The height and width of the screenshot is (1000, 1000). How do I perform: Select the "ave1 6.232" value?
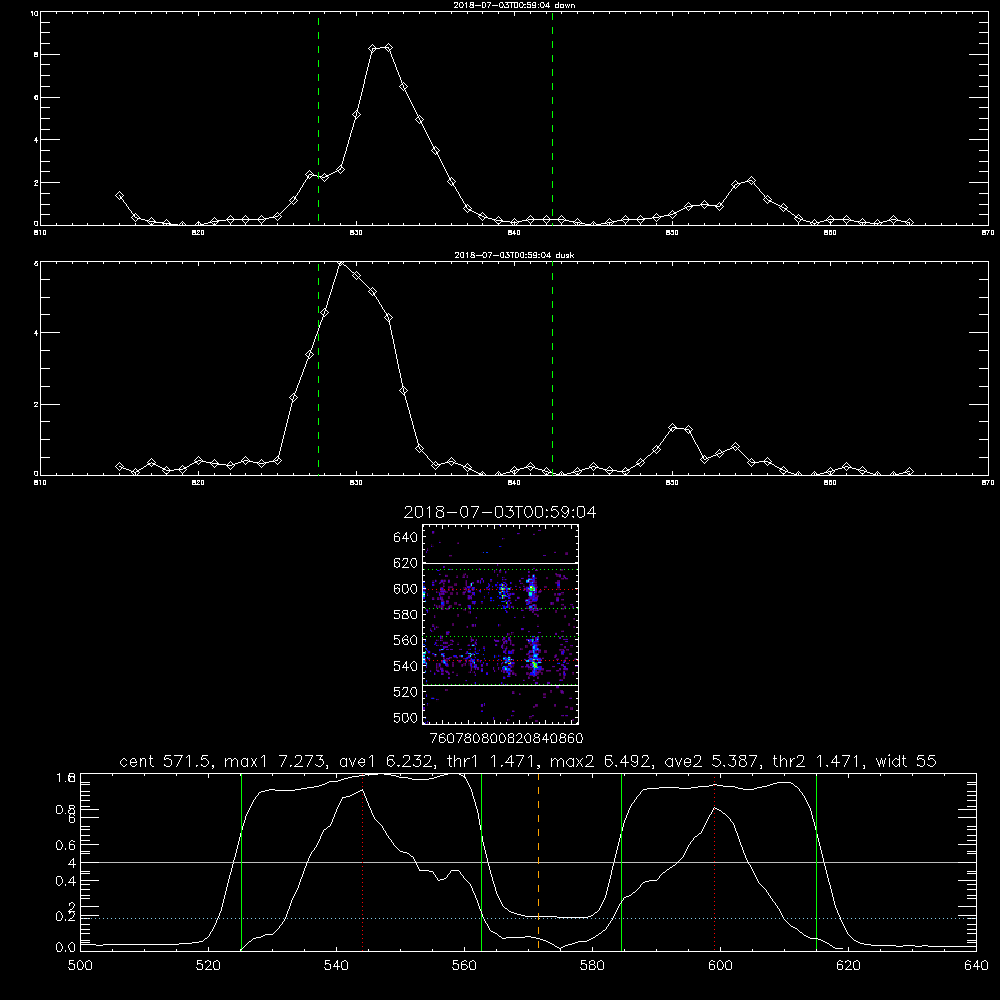(x=385, y=761)
